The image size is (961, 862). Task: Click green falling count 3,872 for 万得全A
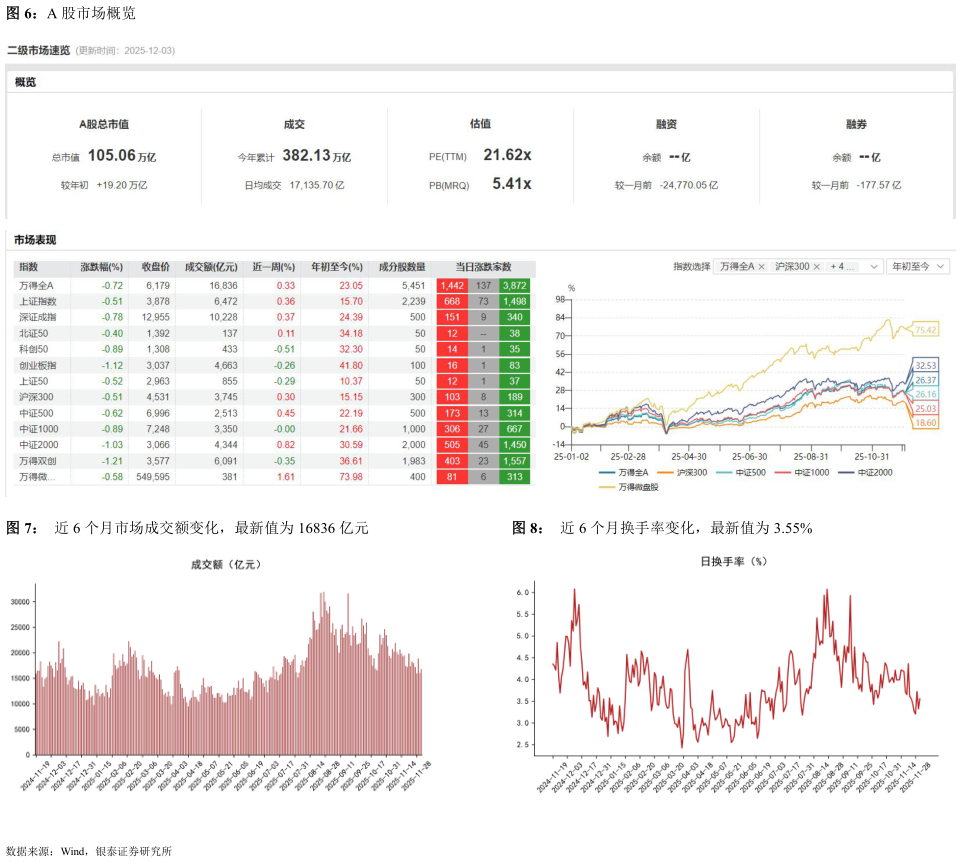(x=515, y=285)
